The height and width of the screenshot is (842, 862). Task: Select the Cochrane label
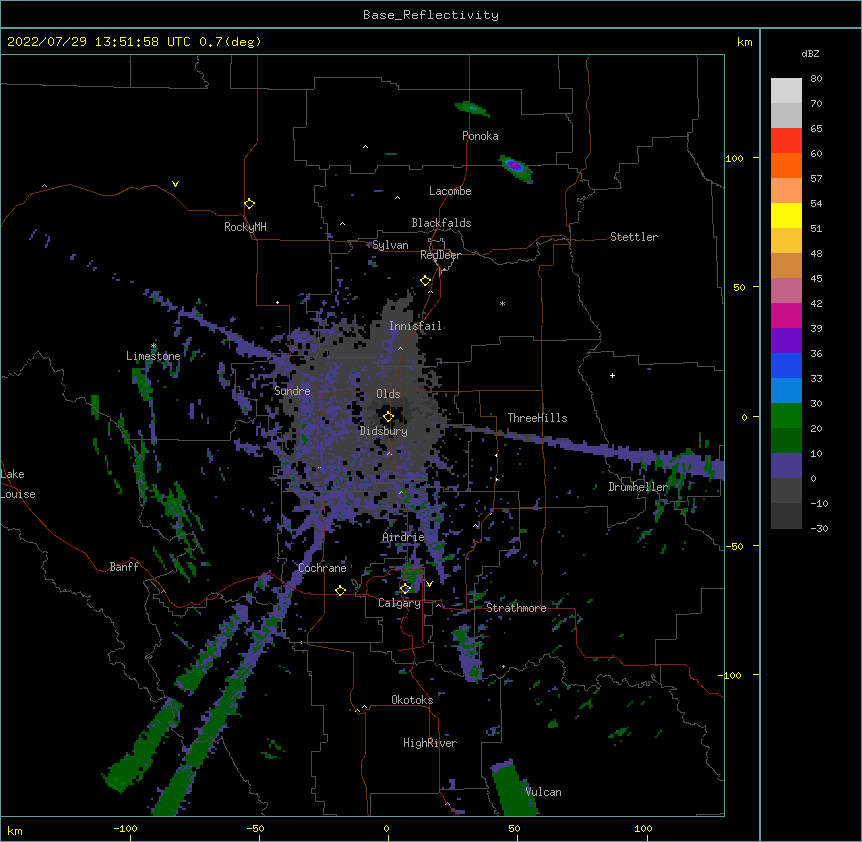coord(322,568)
